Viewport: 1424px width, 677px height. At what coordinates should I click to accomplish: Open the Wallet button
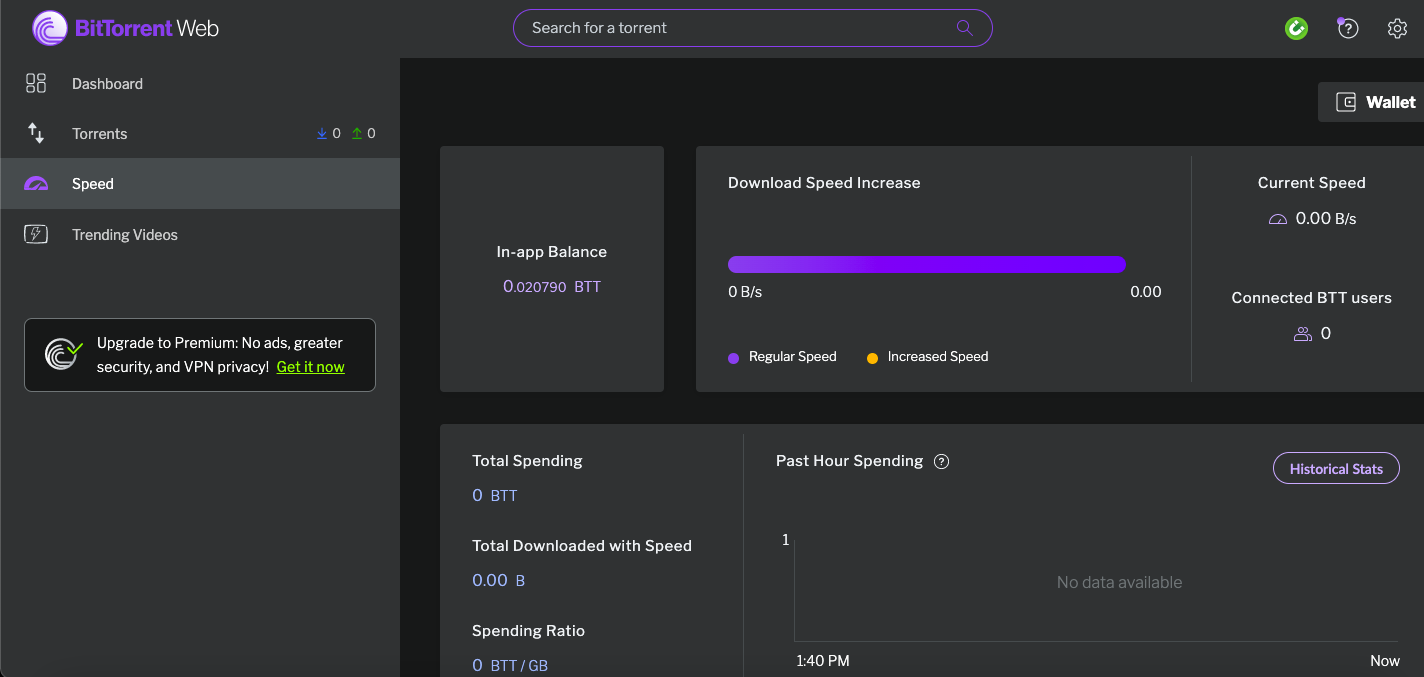(1377, 102)
